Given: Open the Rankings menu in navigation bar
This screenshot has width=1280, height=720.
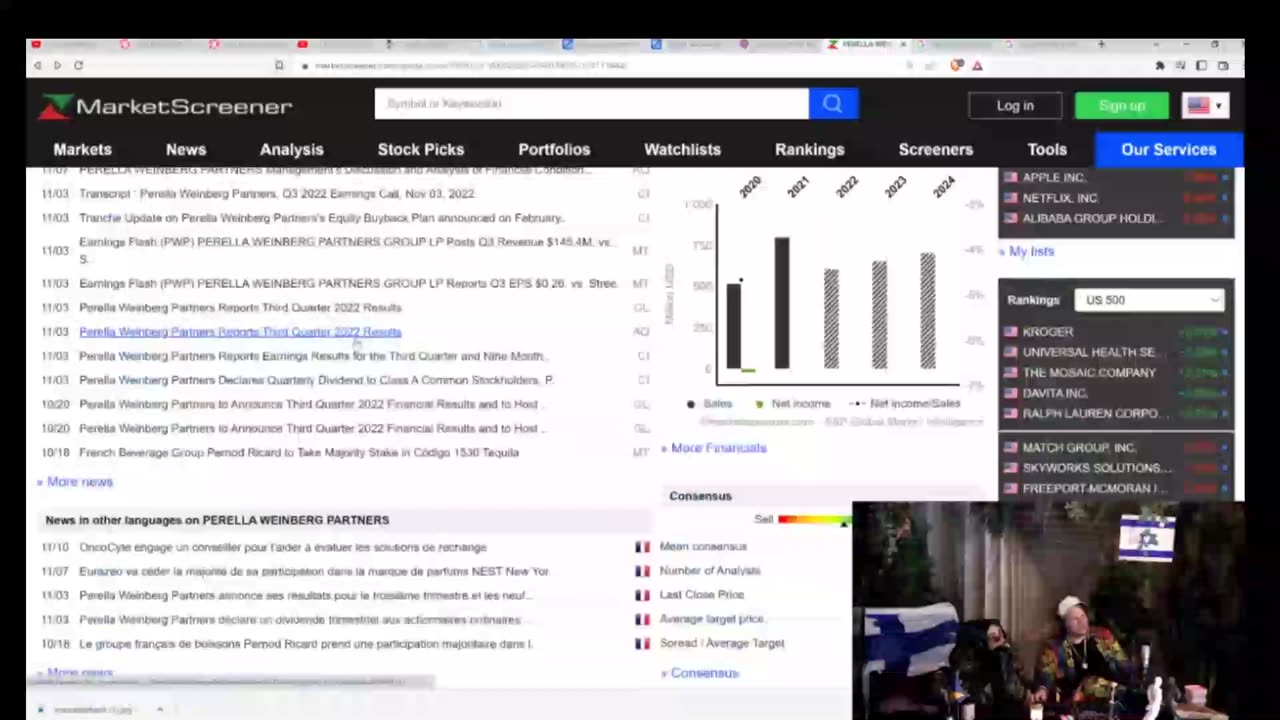Looking at the screenshot, I should click(810, 149).
